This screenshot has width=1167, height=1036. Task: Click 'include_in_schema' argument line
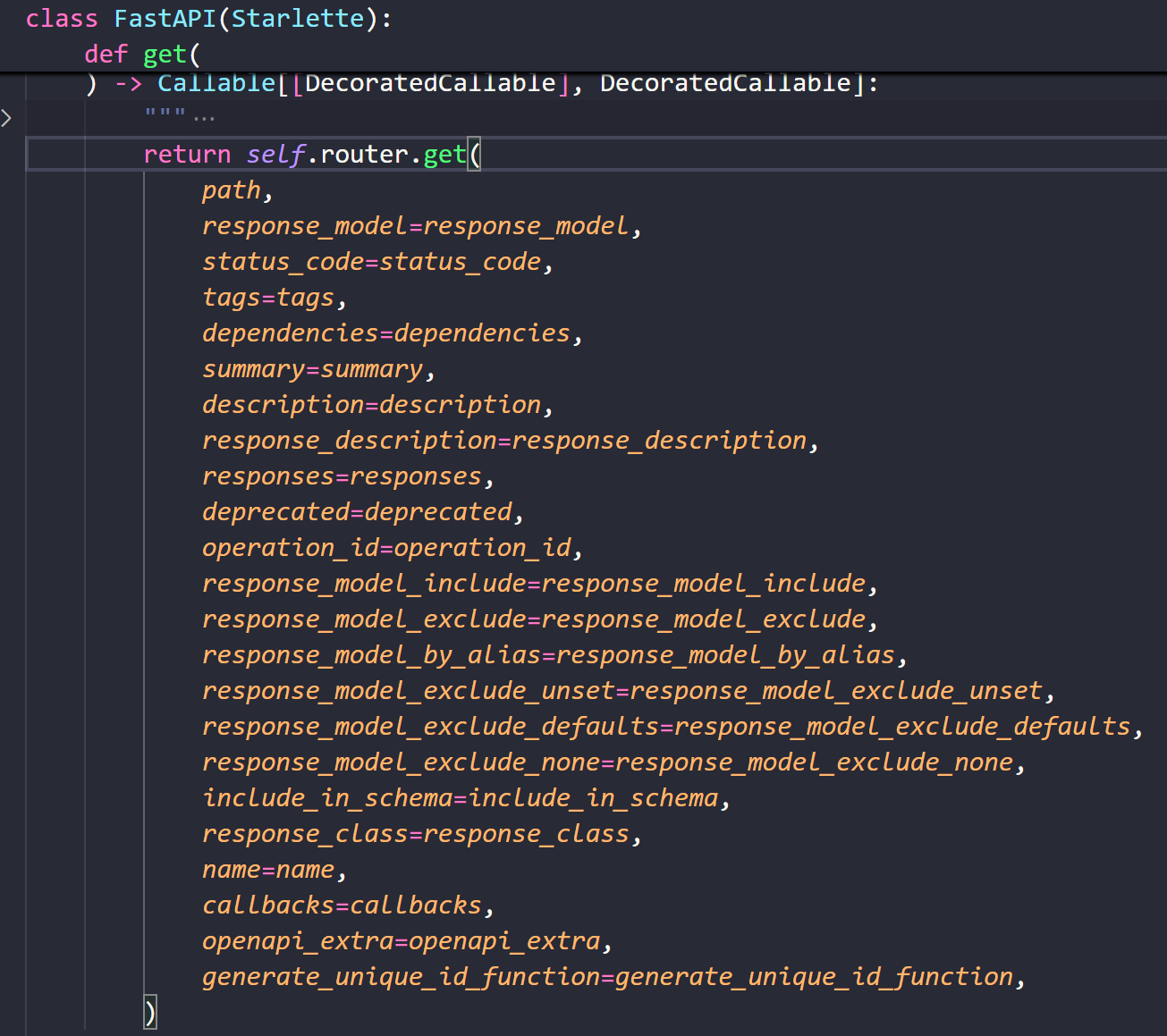[466, 798]
